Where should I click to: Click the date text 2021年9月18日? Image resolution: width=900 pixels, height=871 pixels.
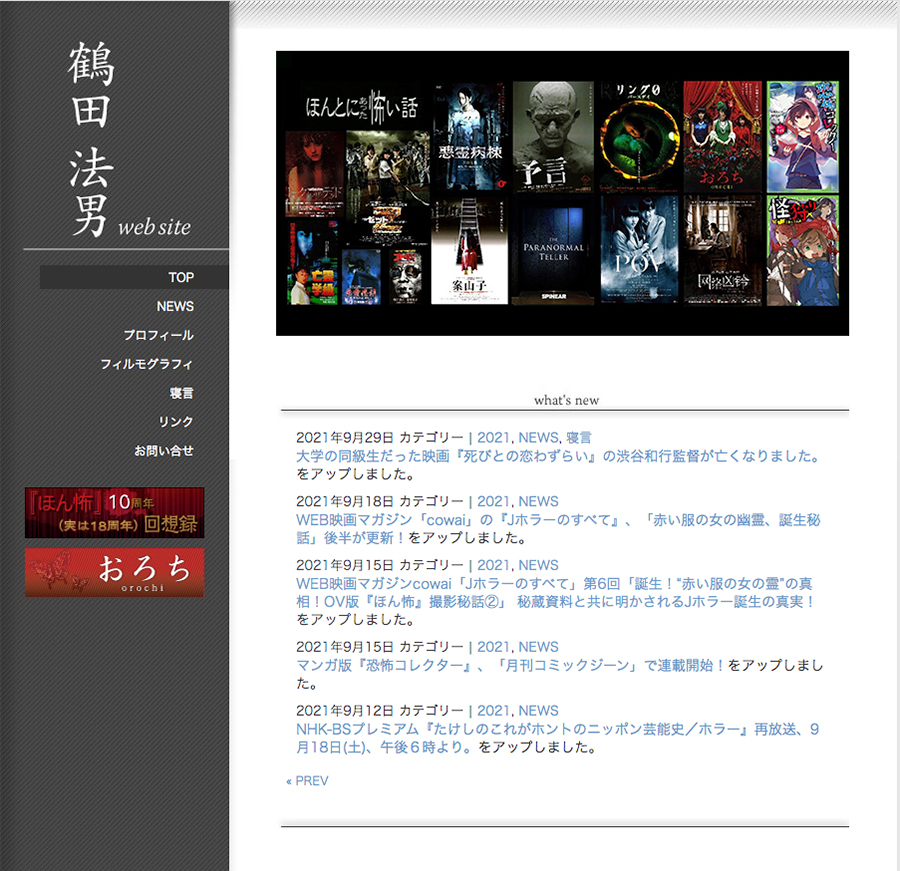(x=344, y=501)
